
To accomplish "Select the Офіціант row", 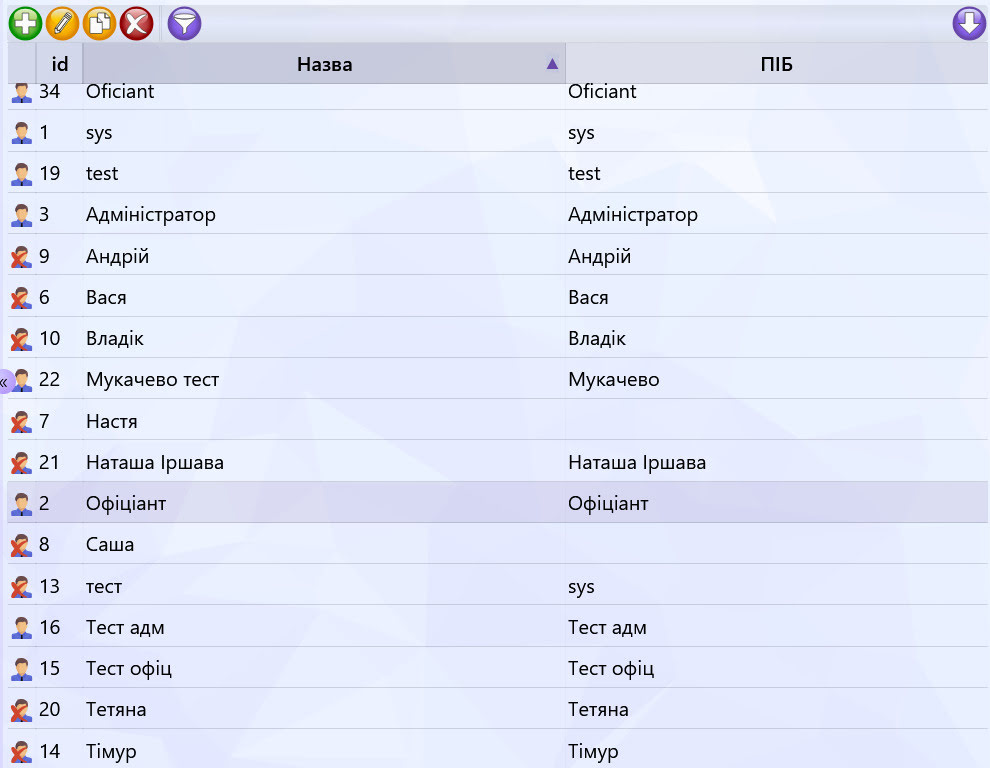I will (498, 503).
